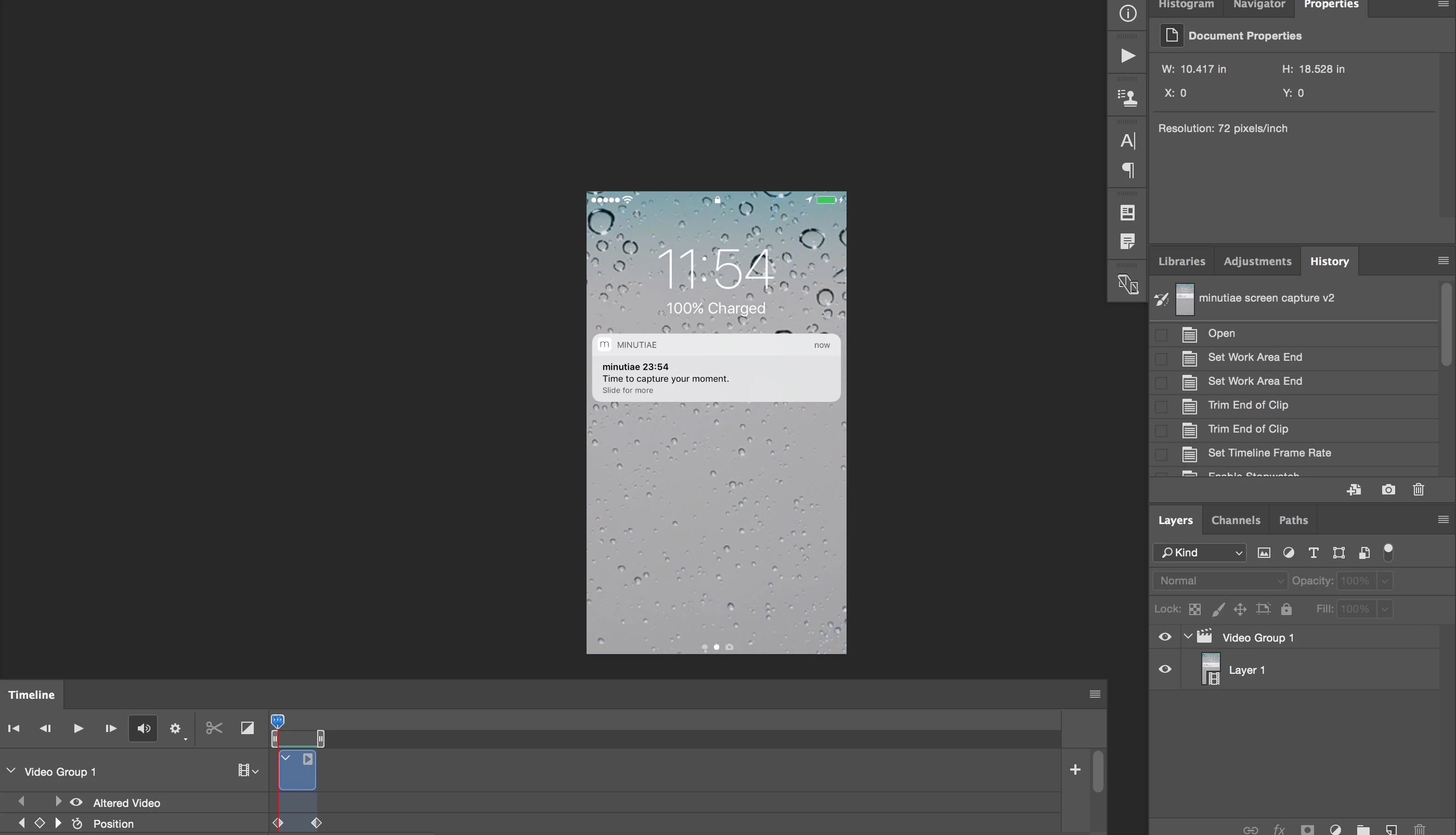Filter layers by type layers icon
The height and width of the screenshot is (835, 1456).
(x=1313, y=553)
